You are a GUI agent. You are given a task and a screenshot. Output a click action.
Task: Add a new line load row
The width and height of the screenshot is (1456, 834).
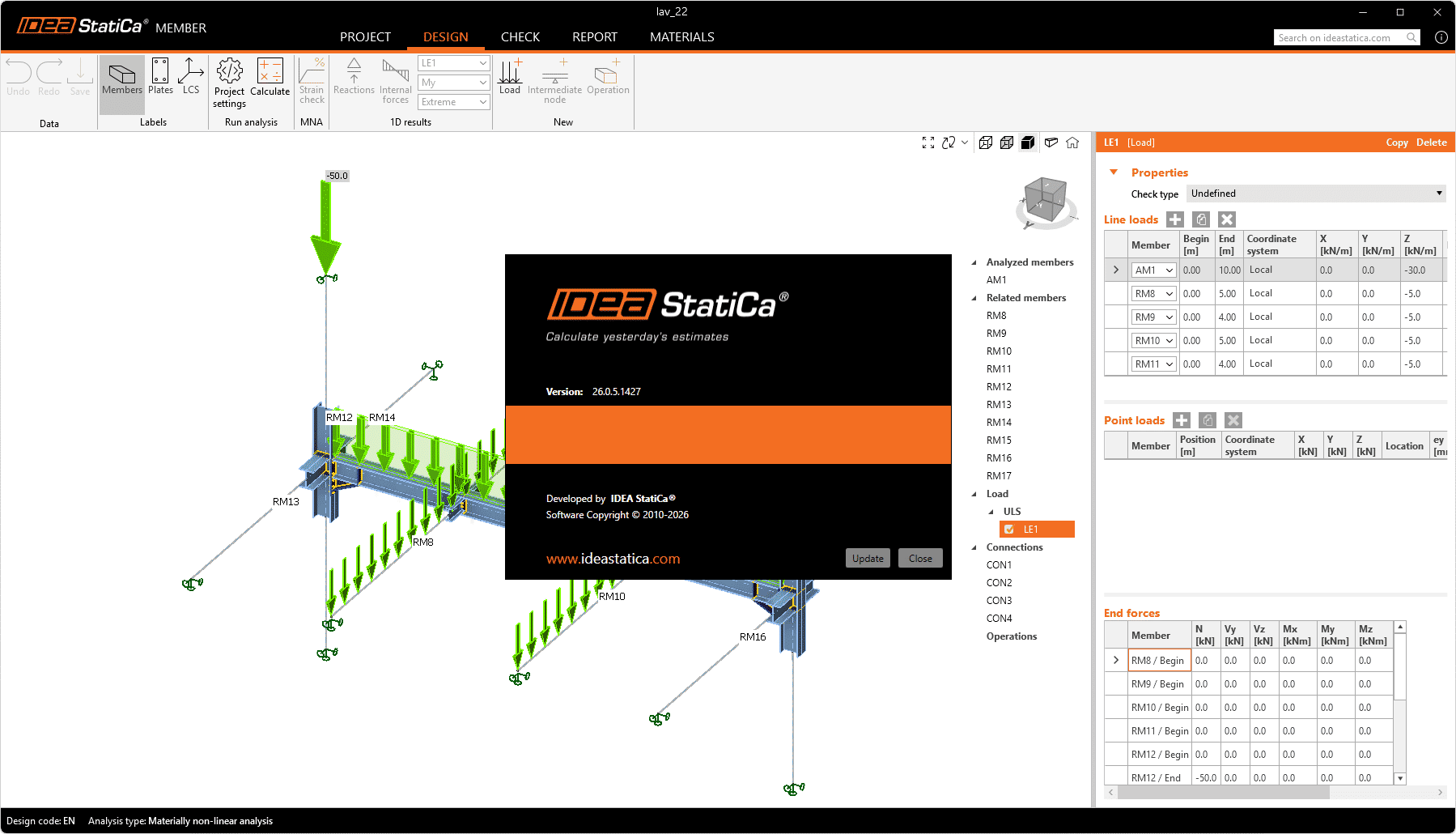(1175, 219)
